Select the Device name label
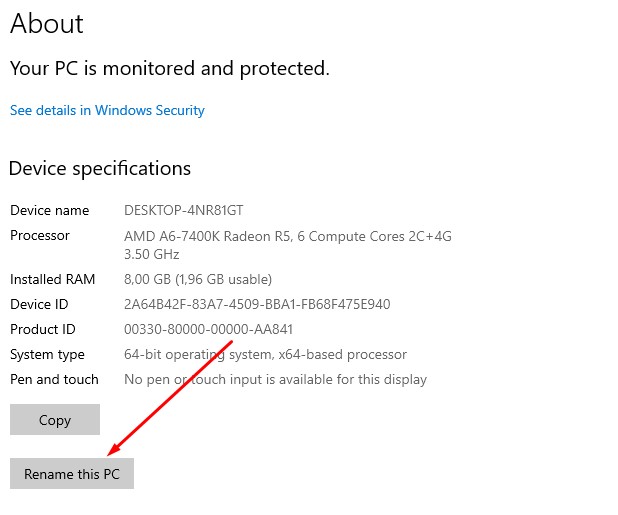 49,210
